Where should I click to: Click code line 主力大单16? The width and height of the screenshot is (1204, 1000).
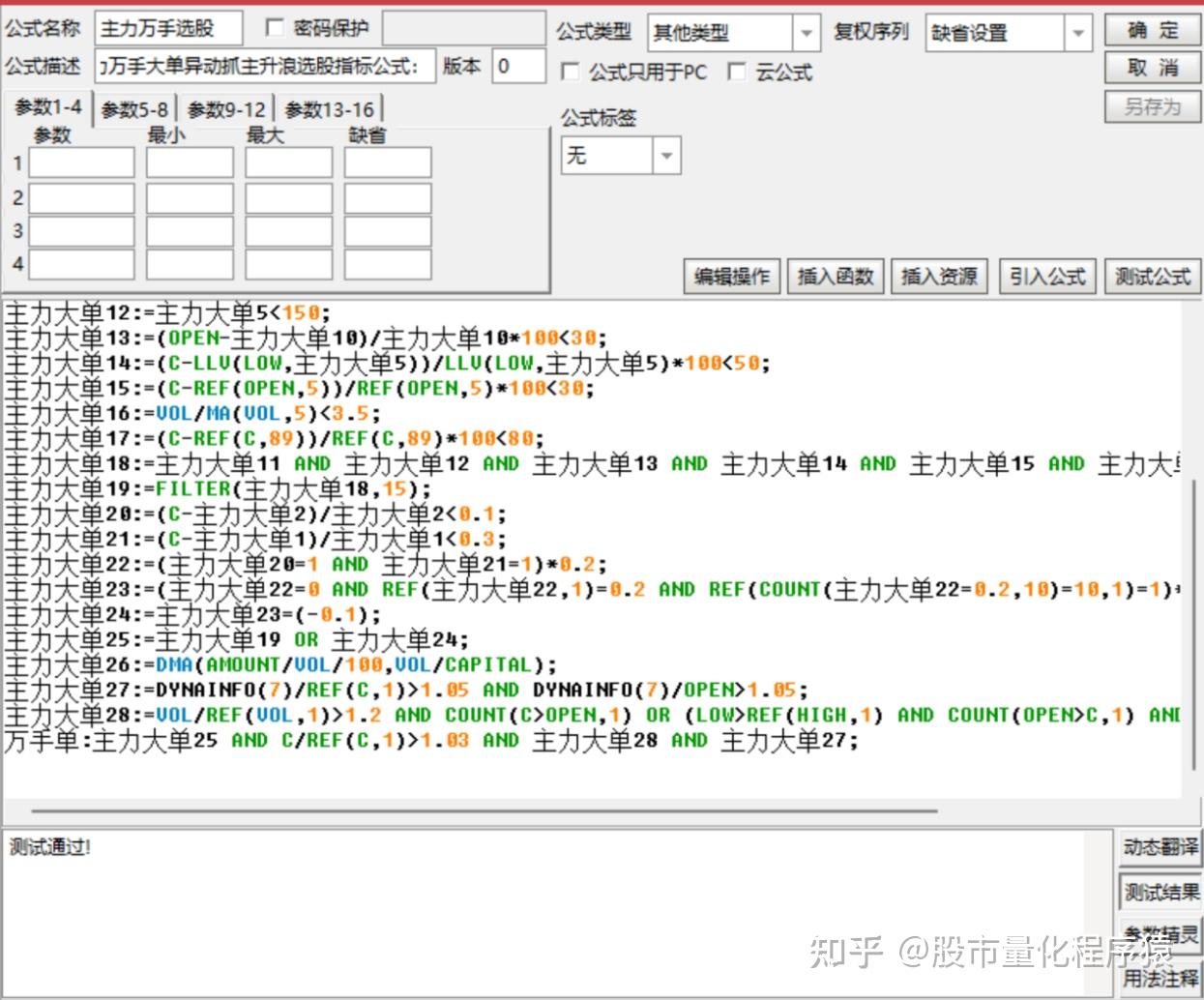coord(191,413)
